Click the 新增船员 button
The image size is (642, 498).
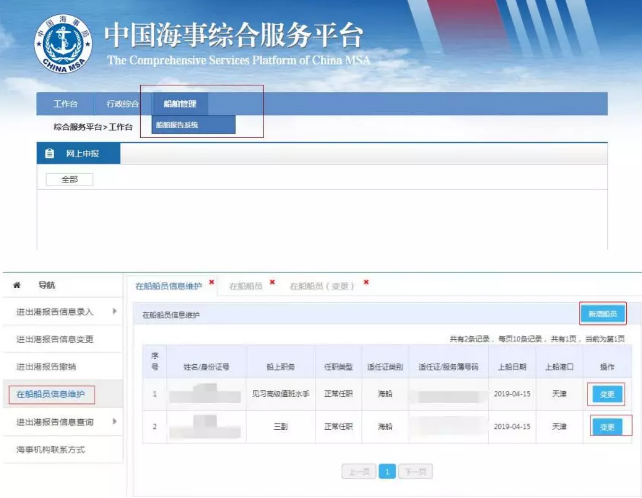tap(603, 314)
